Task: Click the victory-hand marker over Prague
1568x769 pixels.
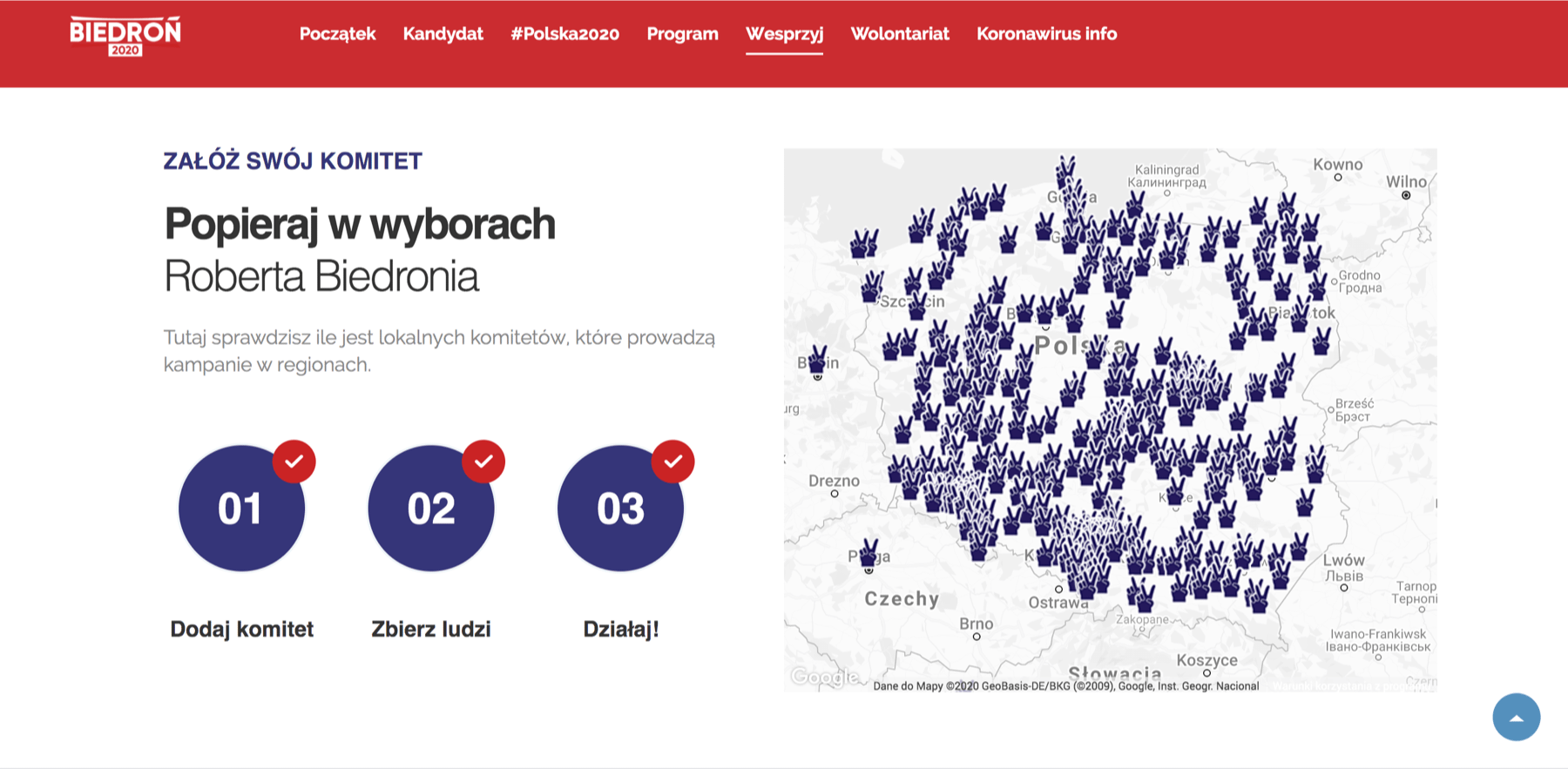Action: tap(868, 551)
